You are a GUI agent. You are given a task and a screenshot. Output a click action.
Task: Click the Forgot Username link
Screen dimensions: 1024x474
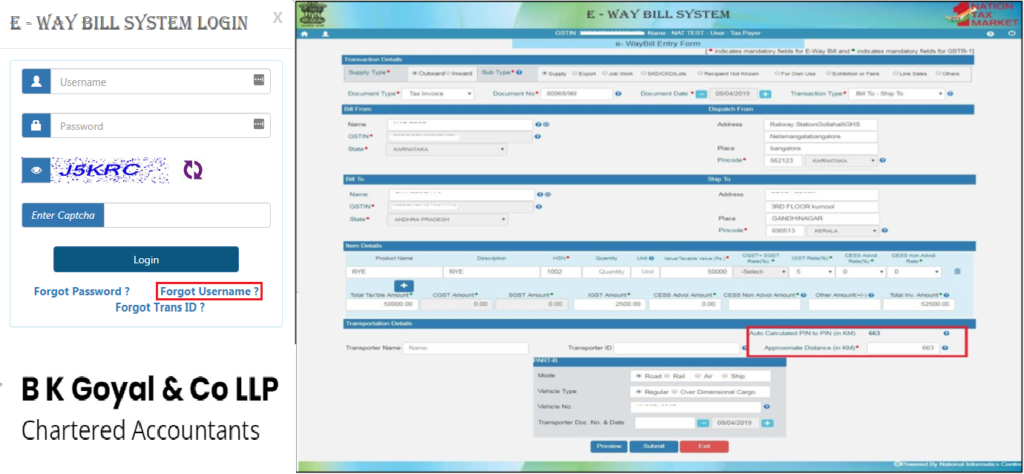click(210, 291)
